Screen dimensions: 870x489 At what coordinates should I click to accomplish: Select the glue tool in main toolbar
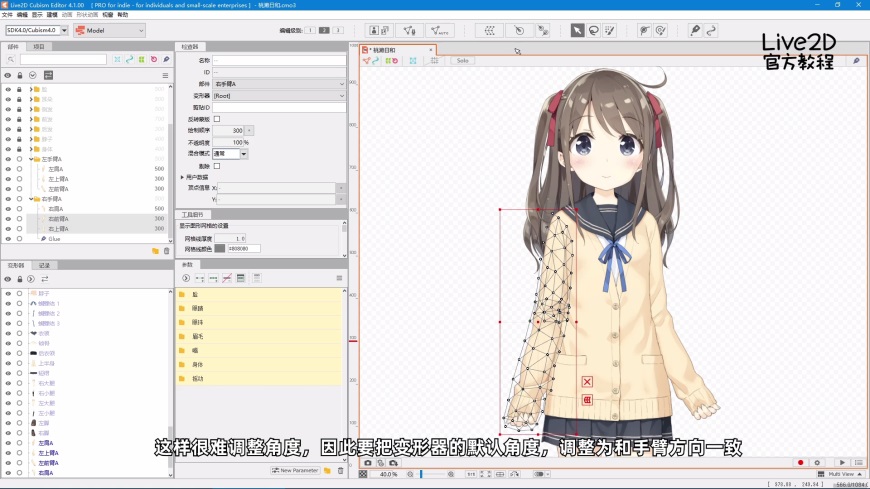pos(644,31)
